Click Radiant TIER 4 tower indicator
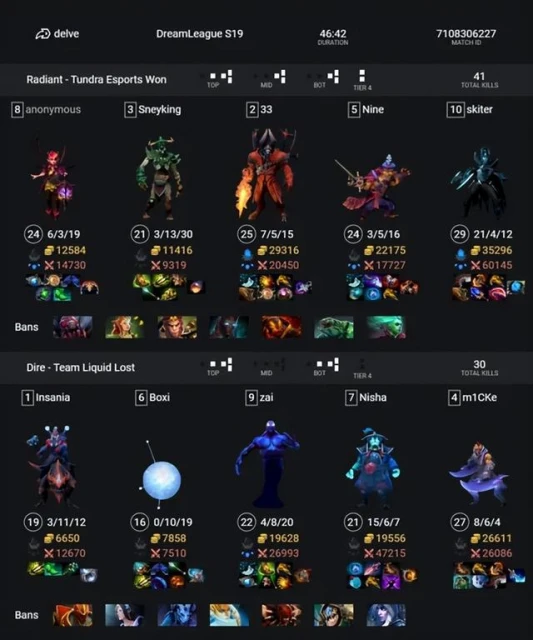533x640 pixels. (x=362, y=79)
